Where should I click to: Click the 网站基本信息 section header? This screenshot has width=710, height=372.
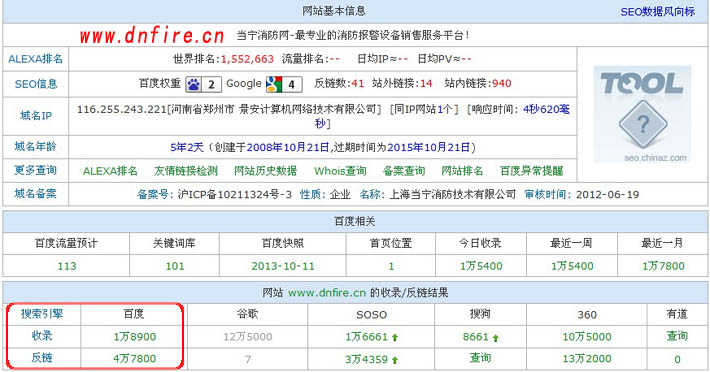click(334, 11)
